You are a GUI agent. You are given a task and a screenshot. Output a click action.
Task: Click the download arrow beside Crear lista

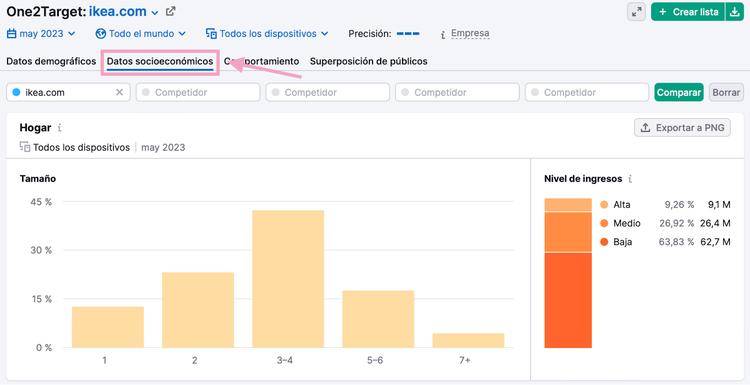pyautogui.click(x=735, y=12)
